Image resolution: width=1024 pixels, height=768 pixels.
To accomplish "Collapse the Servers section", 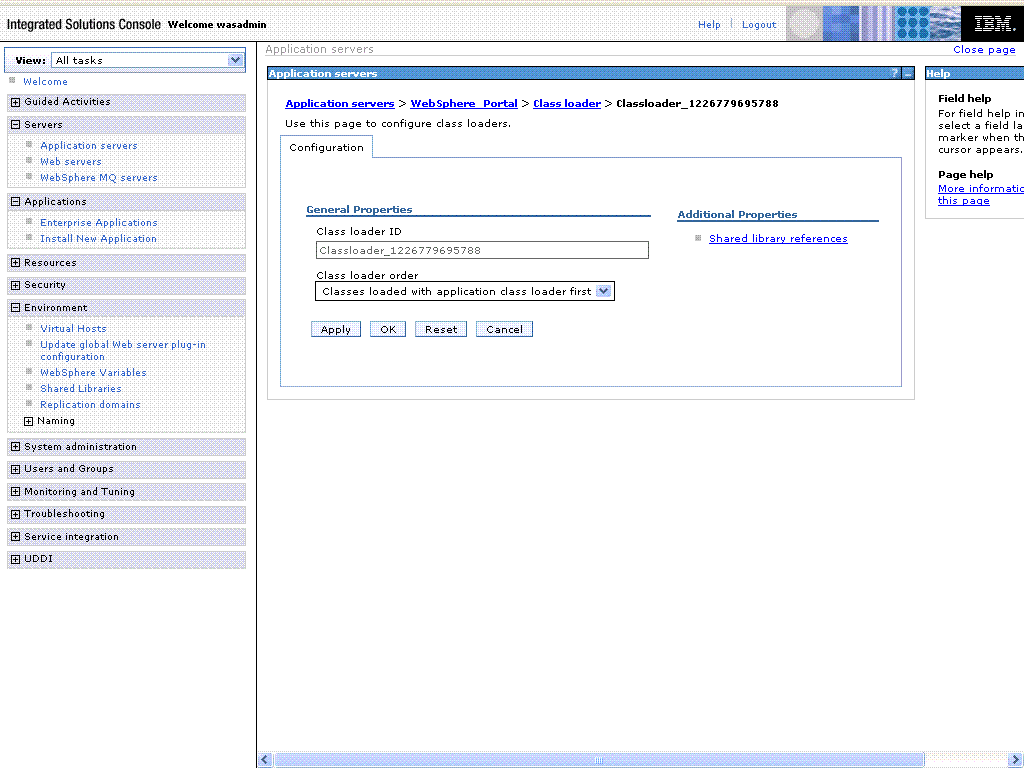I will tap(16, 125).
